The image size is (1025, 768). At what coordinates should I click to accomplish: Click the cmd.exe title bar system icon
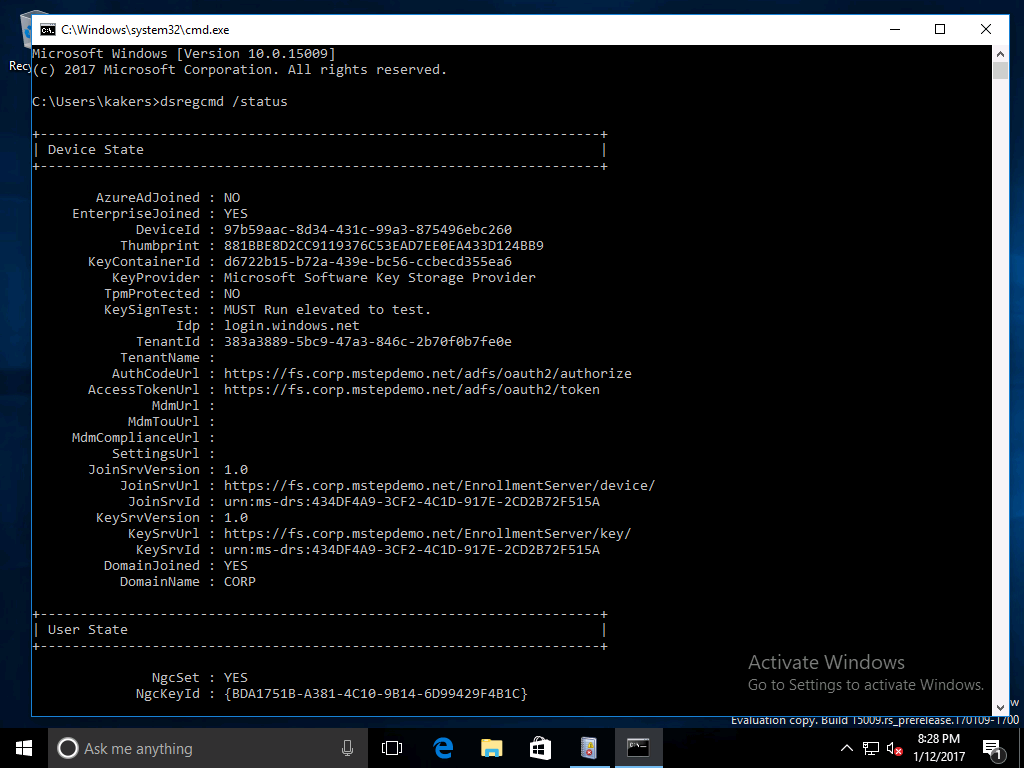[47, 30]
